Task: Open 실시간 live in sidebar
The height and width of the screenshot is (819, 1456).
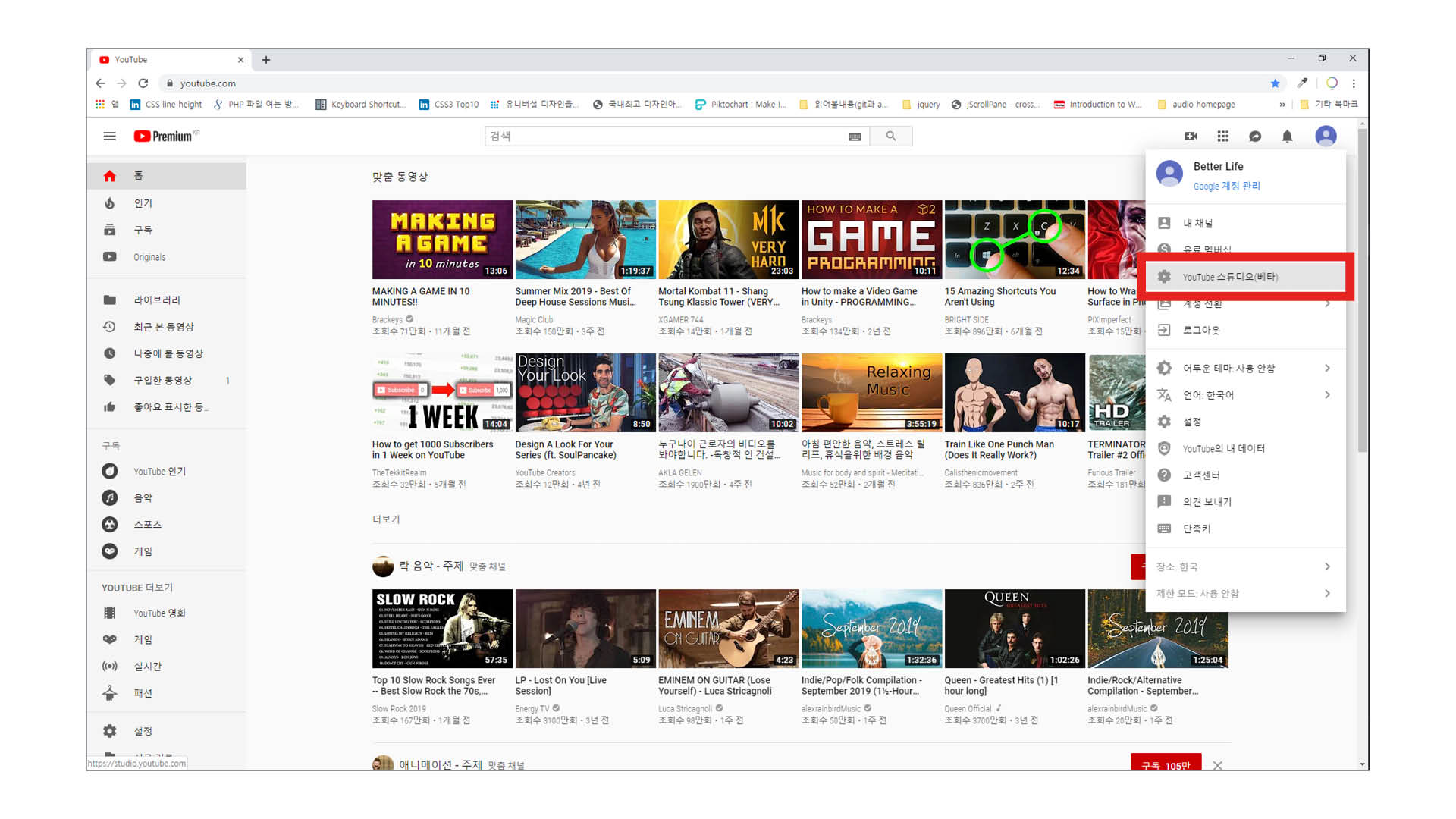Action: point(166,667)
